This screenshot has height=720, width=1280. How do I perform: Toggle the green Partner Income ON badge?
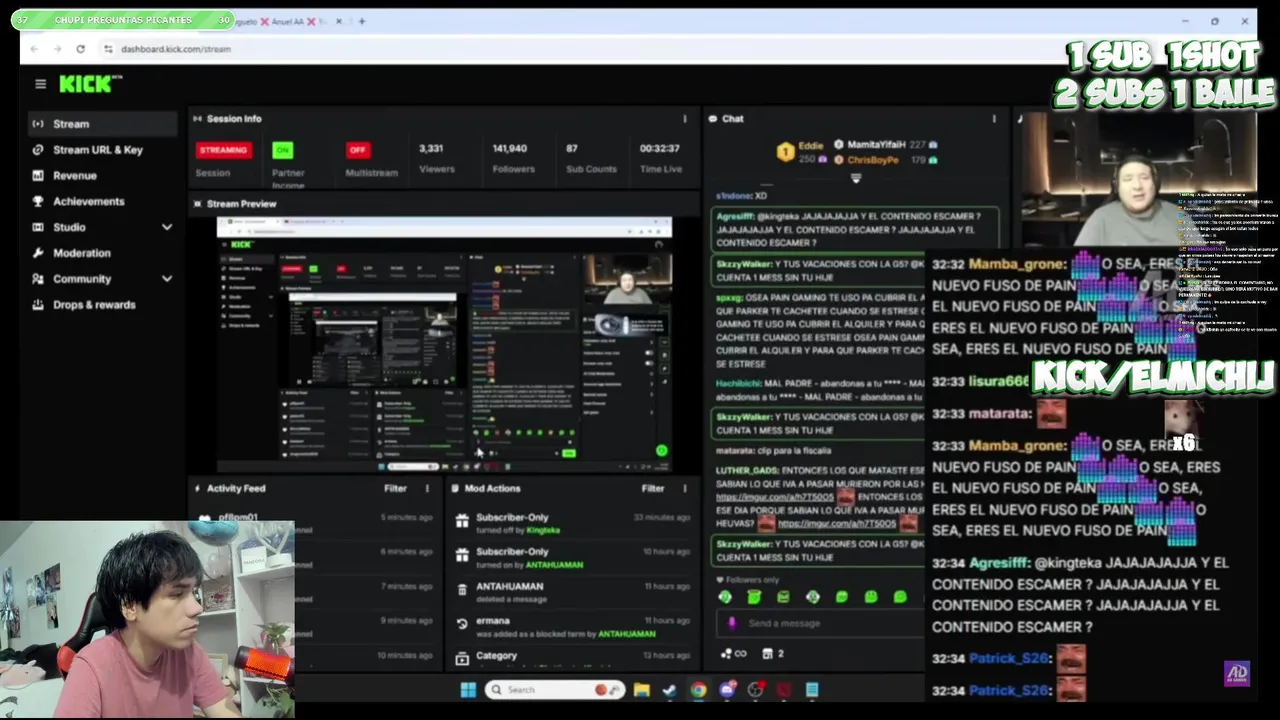[x=283, y=150]
